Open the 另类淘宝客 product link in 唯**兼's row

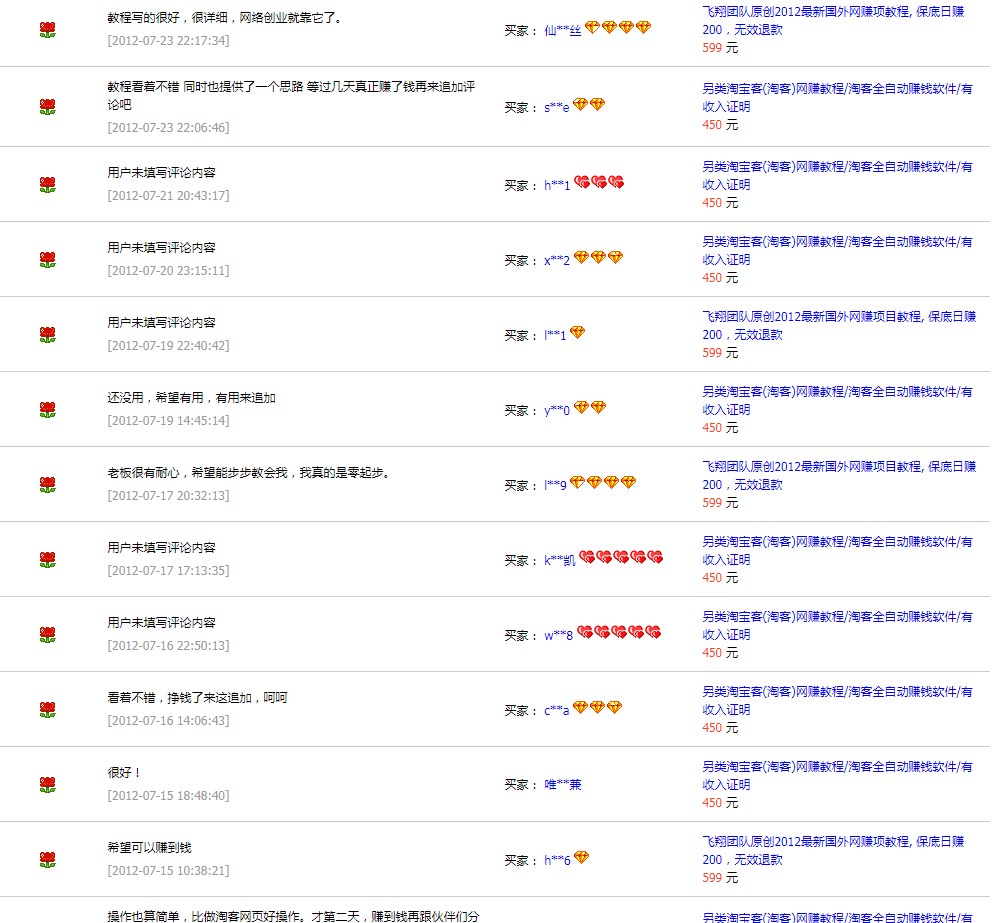tap(836, 775)
